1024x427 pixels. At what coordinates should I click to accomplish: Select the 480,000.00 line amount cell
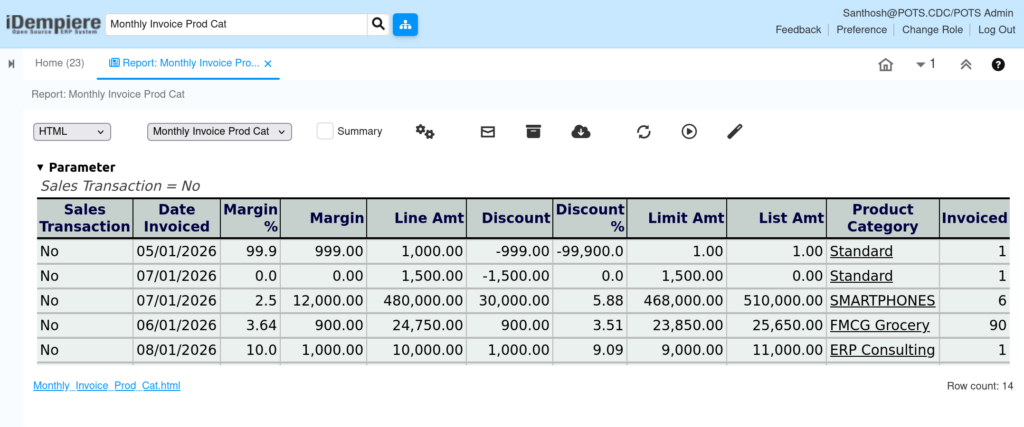tap(417, 301)
